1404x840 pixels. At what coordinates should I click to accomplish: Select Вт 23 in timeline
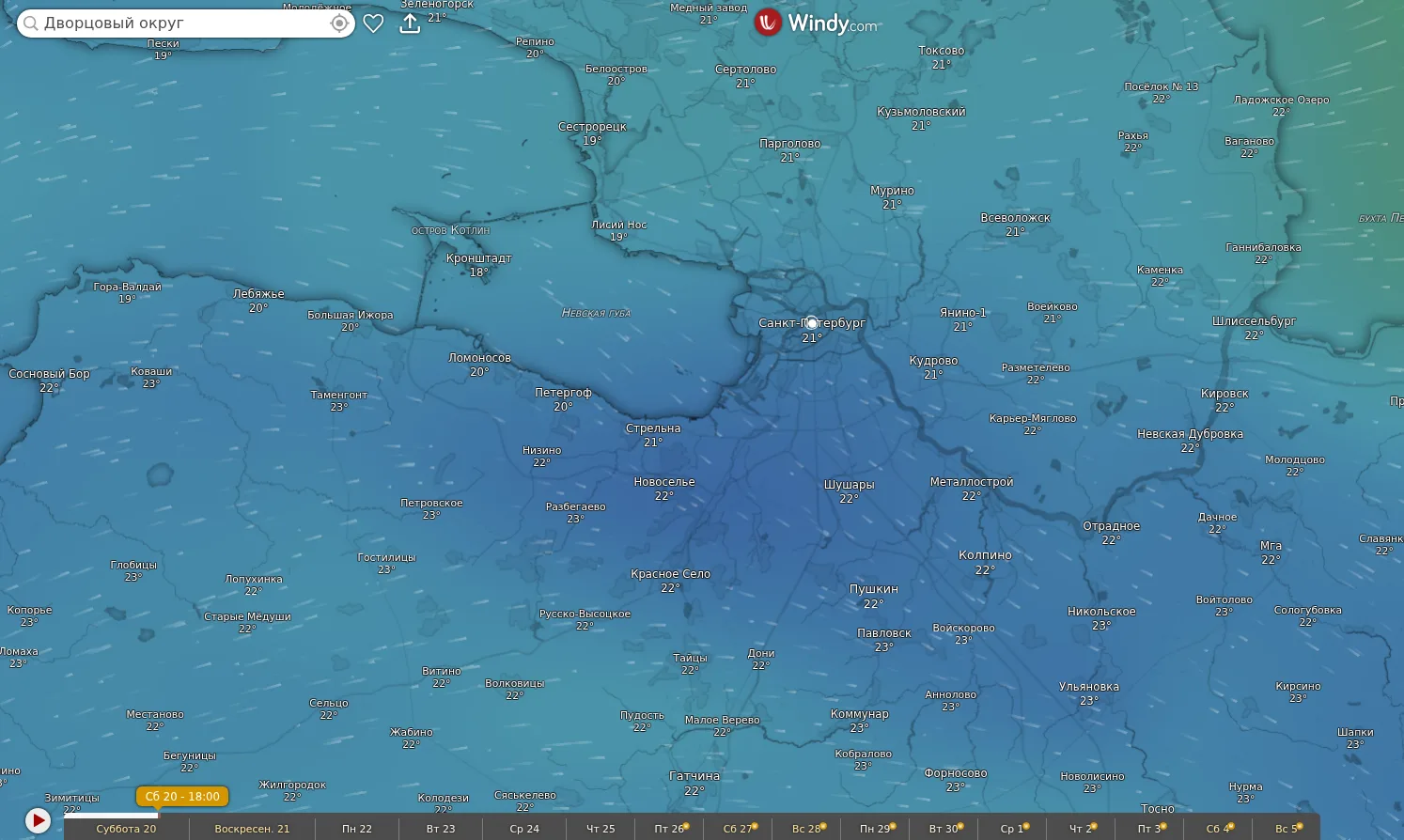[x=441, y=829]
